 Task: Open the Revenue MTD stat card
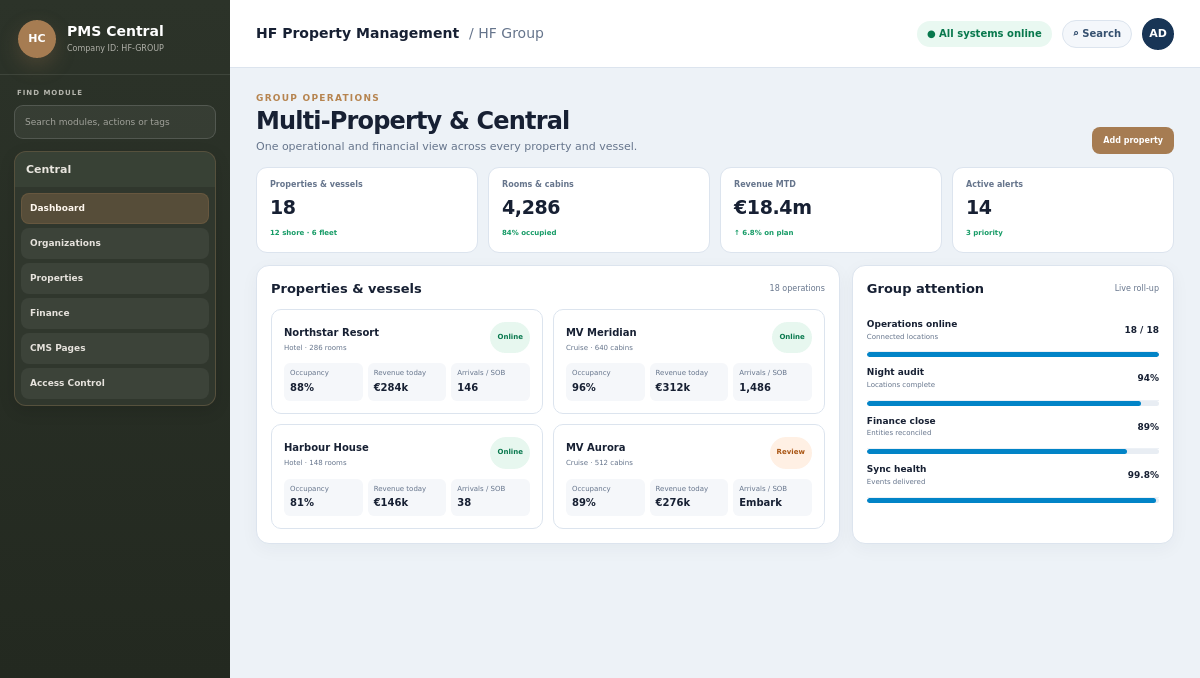(x=831, y=210)
